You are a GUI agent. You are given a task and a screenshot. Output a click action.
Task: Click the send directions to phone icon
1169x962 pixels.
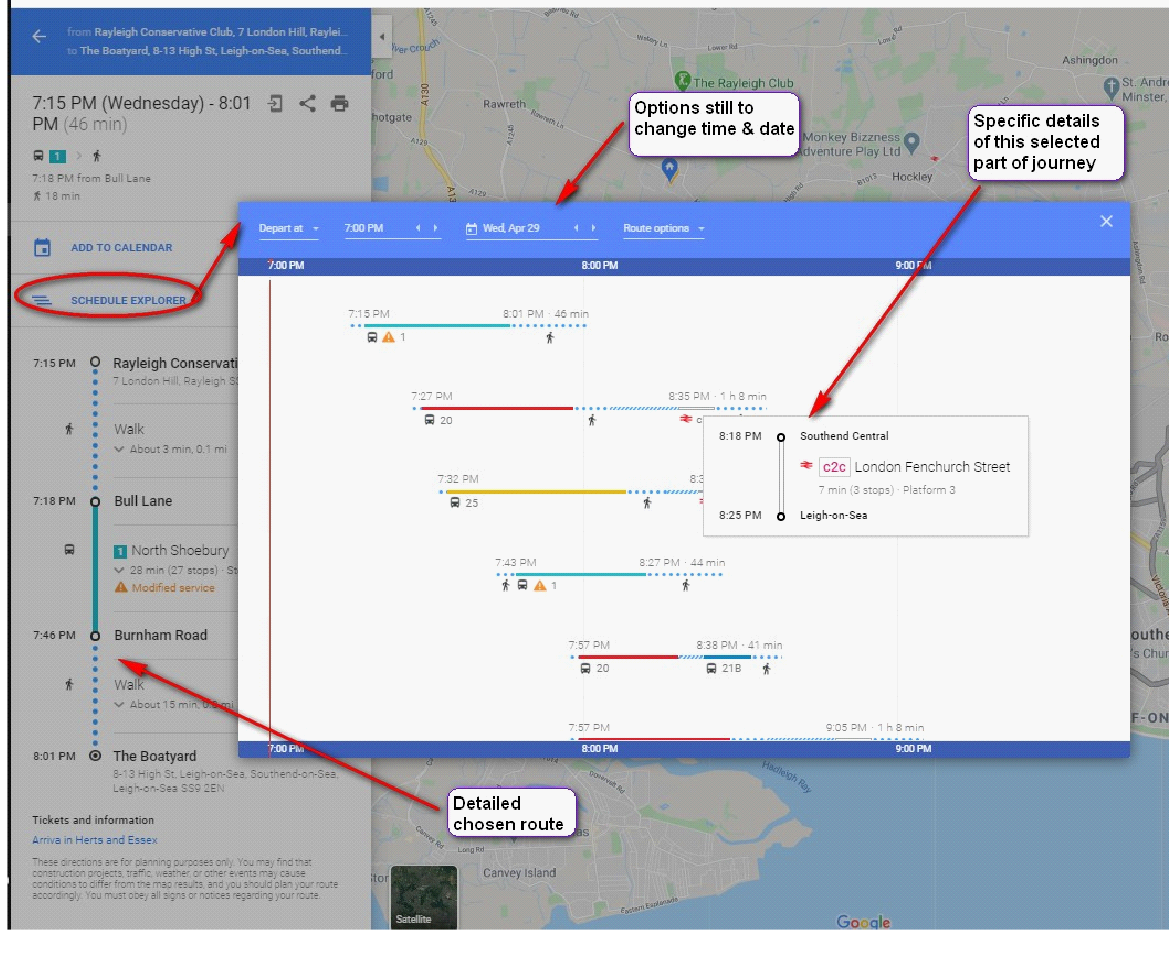[277, 103]
